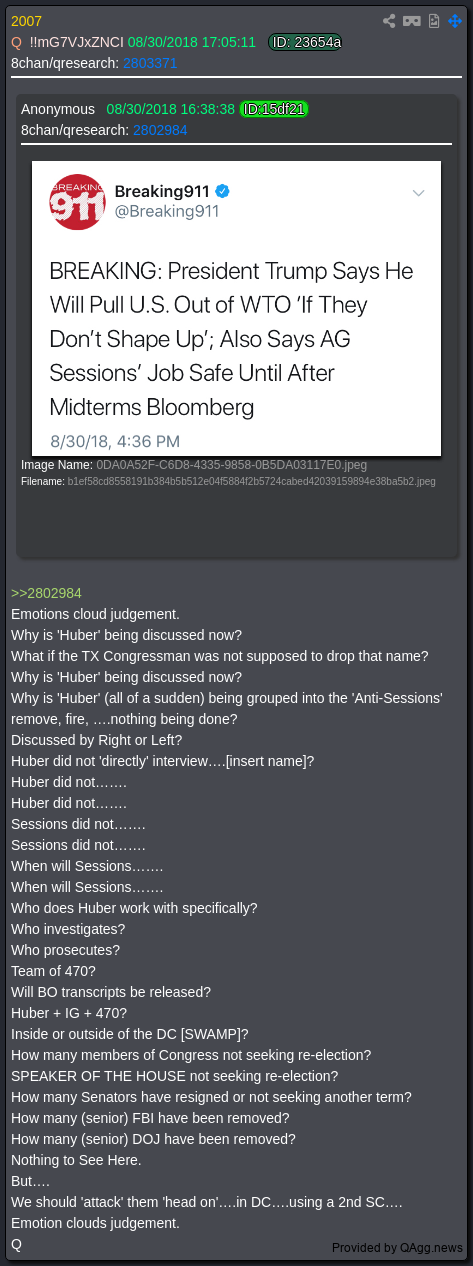Click the ID: 23654a badge

click(x=305, y=42)
